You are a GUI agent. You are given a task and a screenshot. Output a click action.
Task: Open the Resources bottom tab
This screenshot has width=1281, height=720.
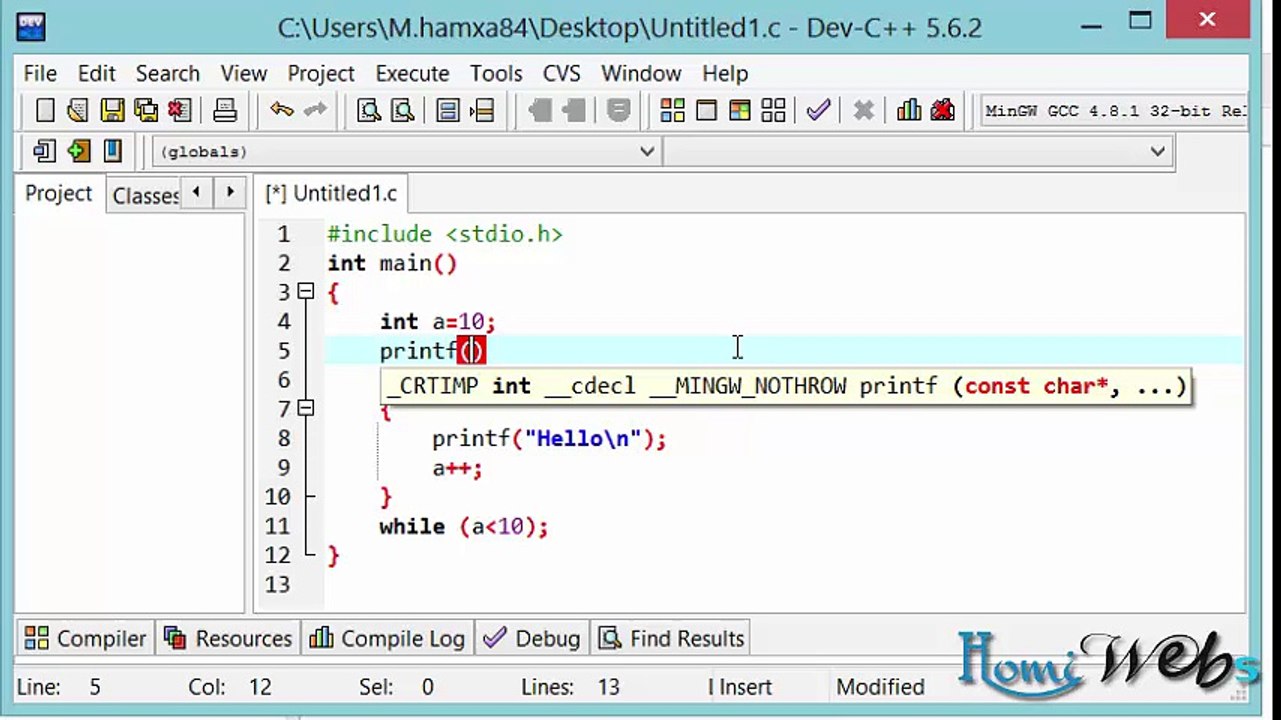pos(228,638)
